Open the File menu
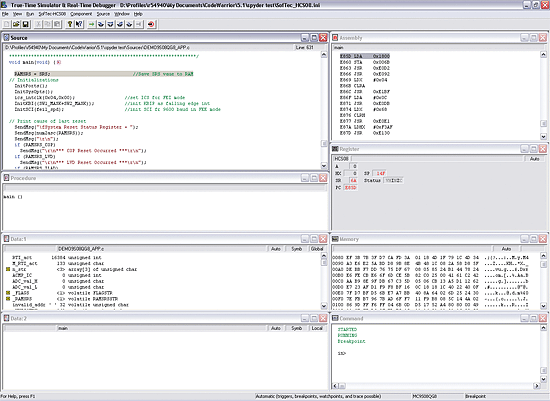550x401 pixels. pos(5,14)
